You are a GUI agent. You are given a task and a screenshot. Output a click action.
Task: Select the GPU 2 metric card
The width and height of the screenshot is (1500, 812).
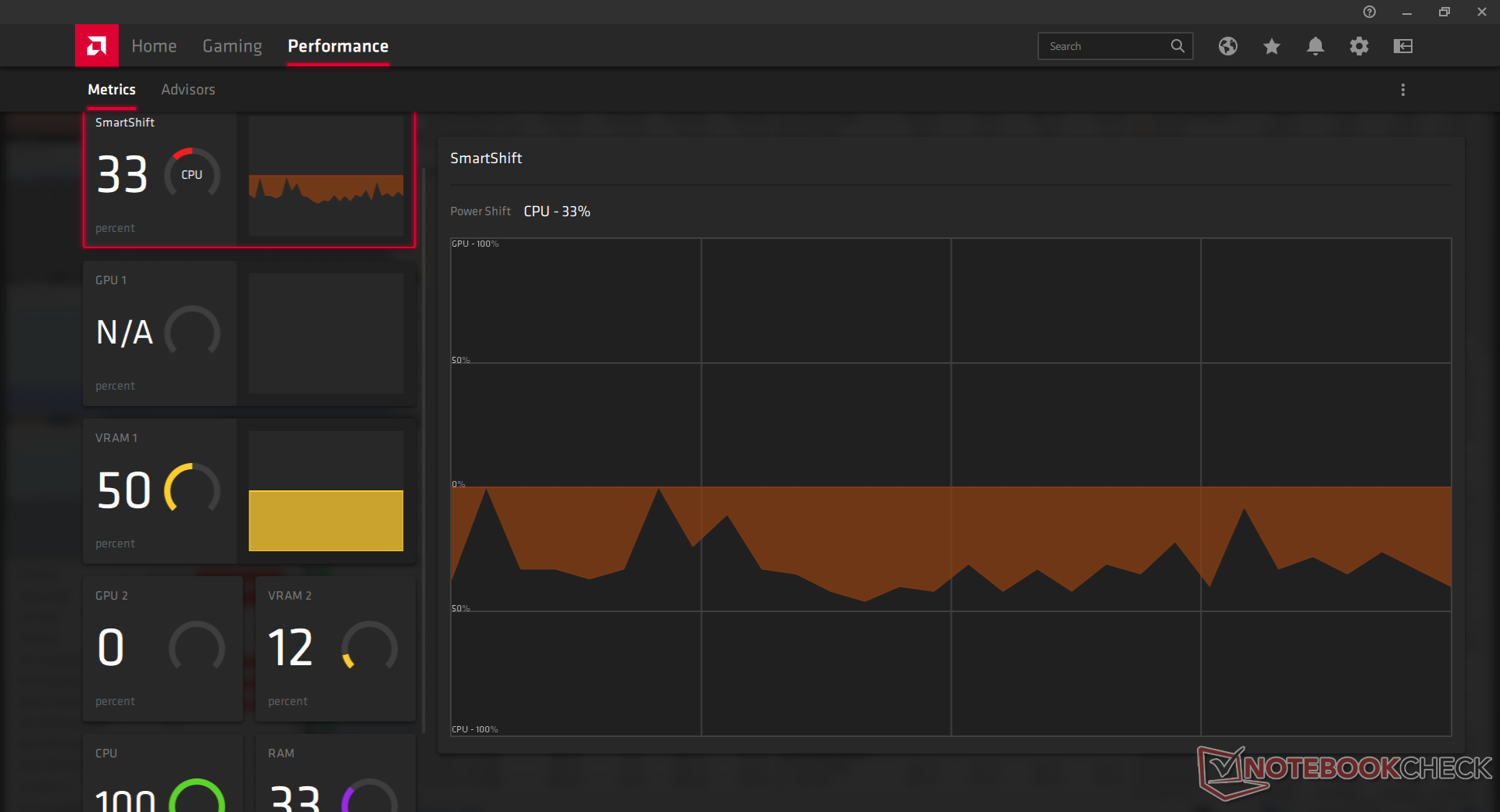tap(163, 649)
